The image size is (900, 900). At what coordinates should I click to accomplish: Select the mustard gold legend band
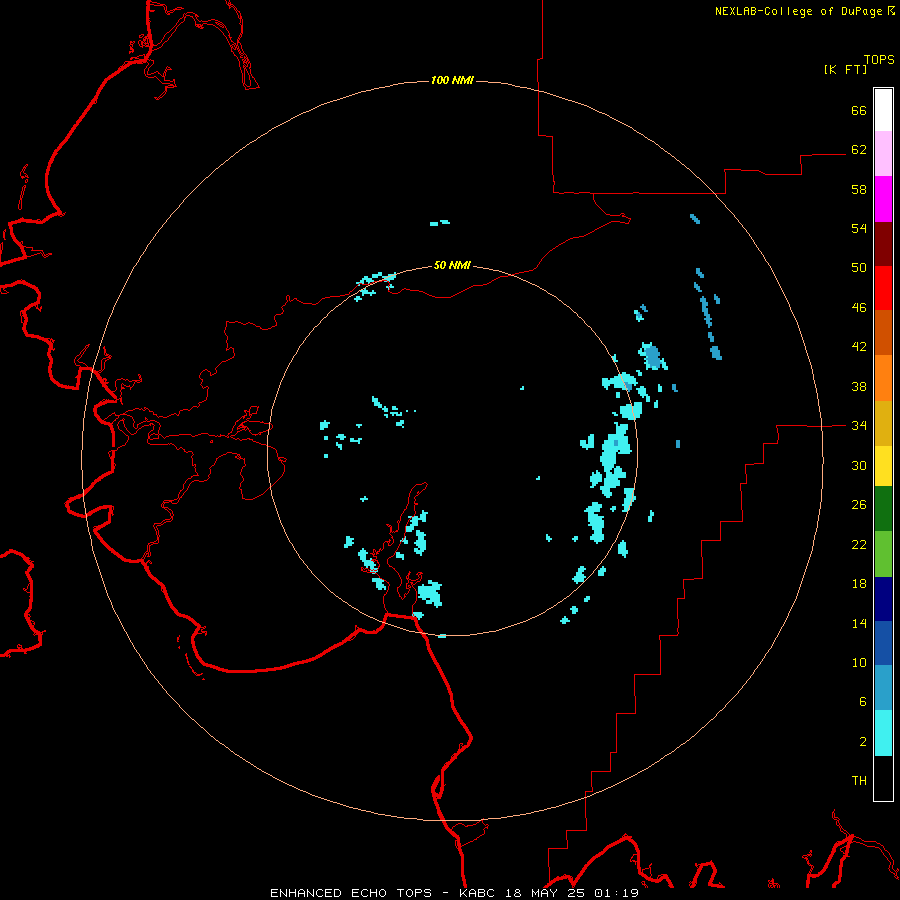click(x=883, y=423)
